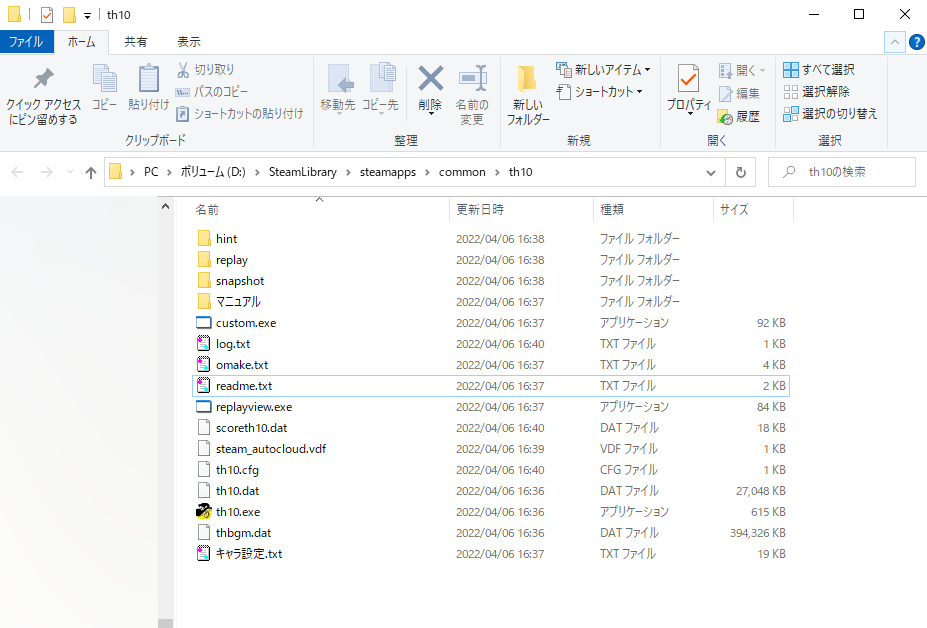The width and height of the screenshot is (927, 628).
Task: Collapse the ribbon with the chevron
Action: [894, 42]
